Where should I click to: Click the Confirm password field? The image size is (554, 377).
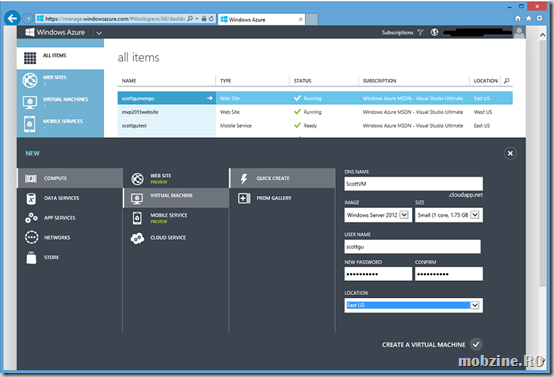pyautogui.click(x=449, y=274)
